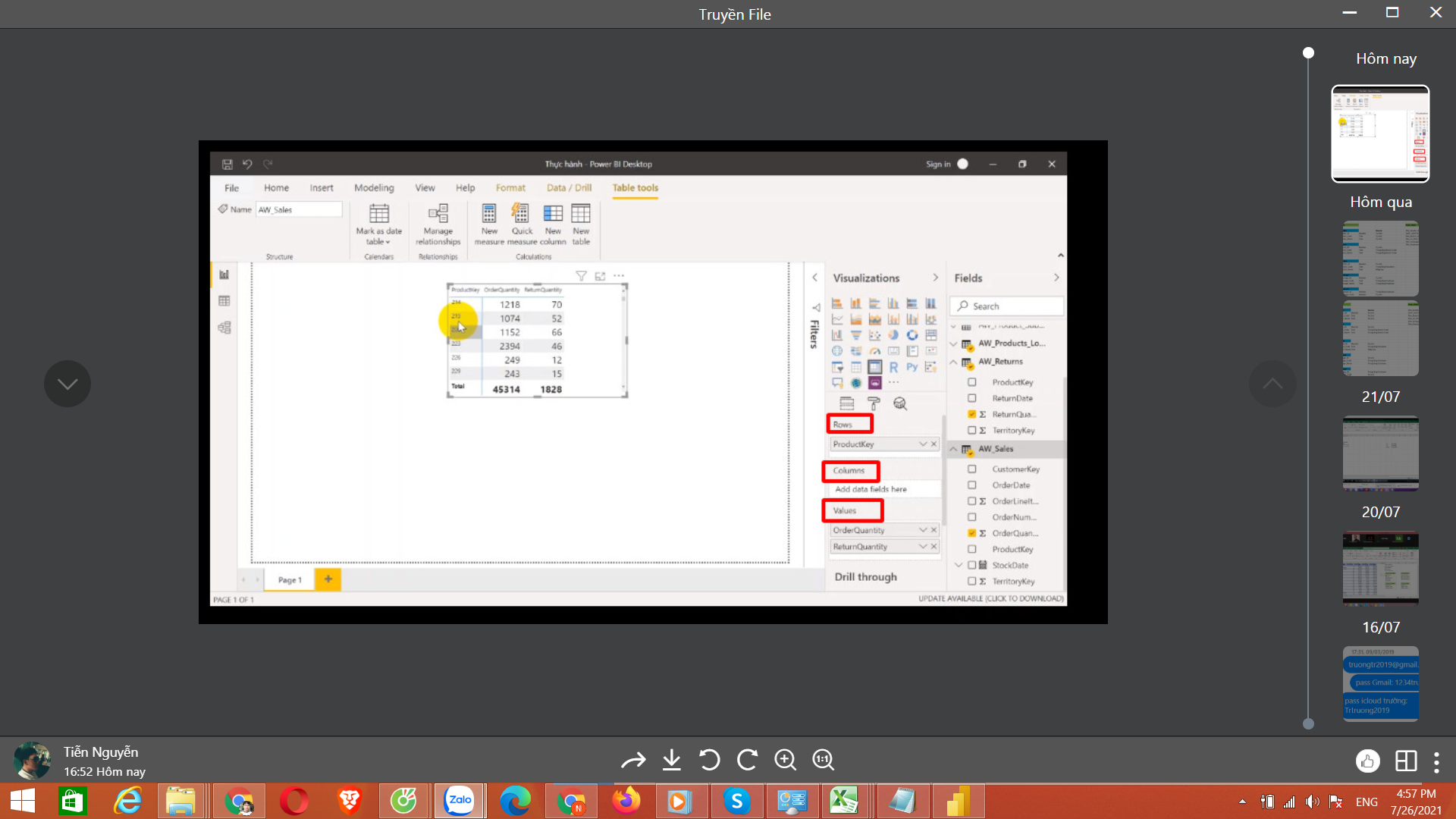1456x819 pixels.
Task: Select today's Power BI thumbnail
Action: 1380,133
